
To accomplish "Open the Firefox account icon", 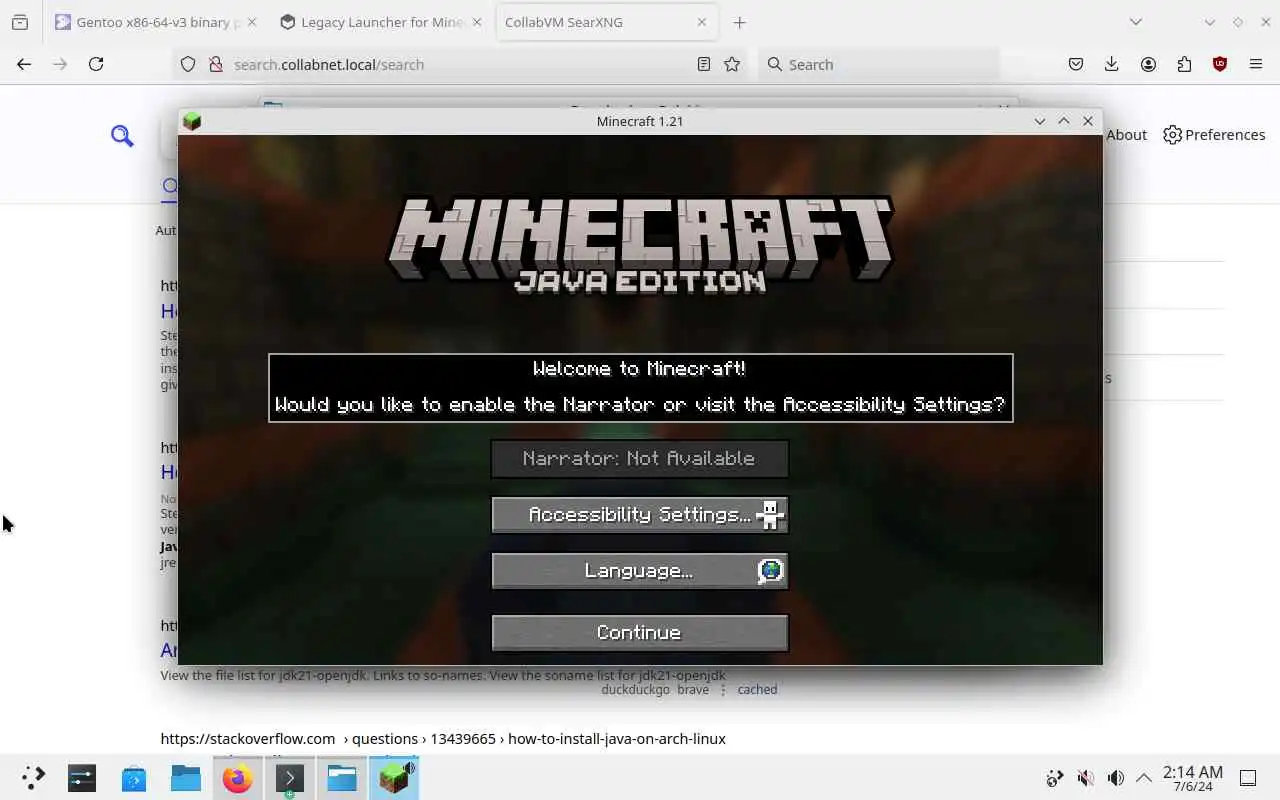I will tap(1148, 64).
